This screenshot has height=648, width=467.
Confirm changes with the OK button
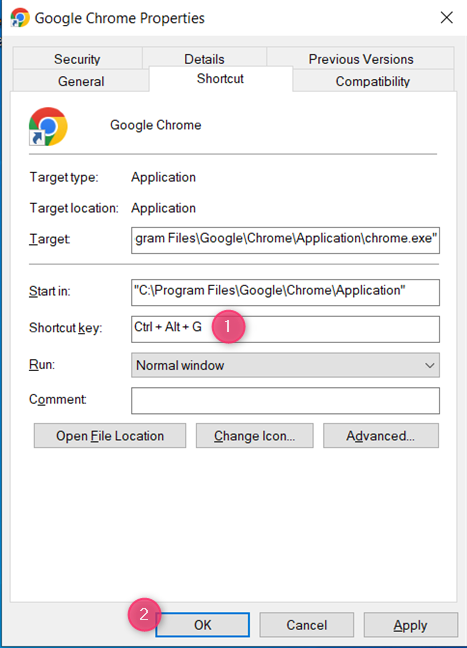203,625
